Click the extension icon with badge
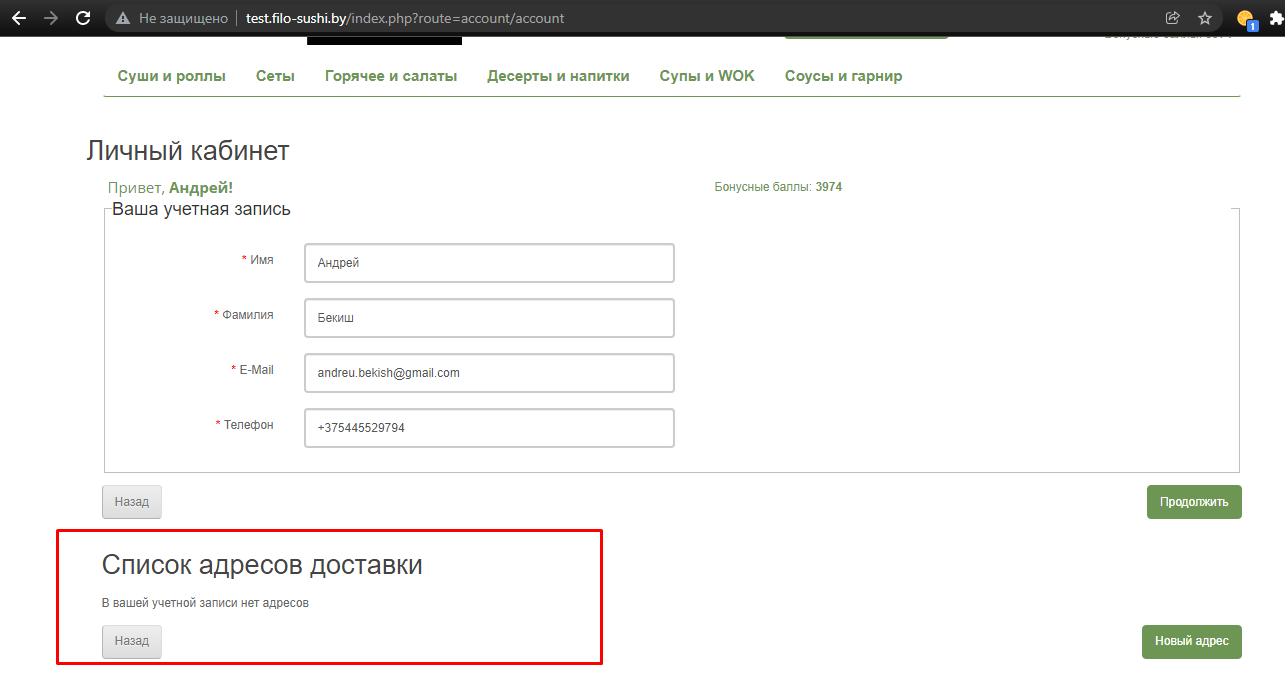This screenshot has width=1285, height=678. [1246, 19]
